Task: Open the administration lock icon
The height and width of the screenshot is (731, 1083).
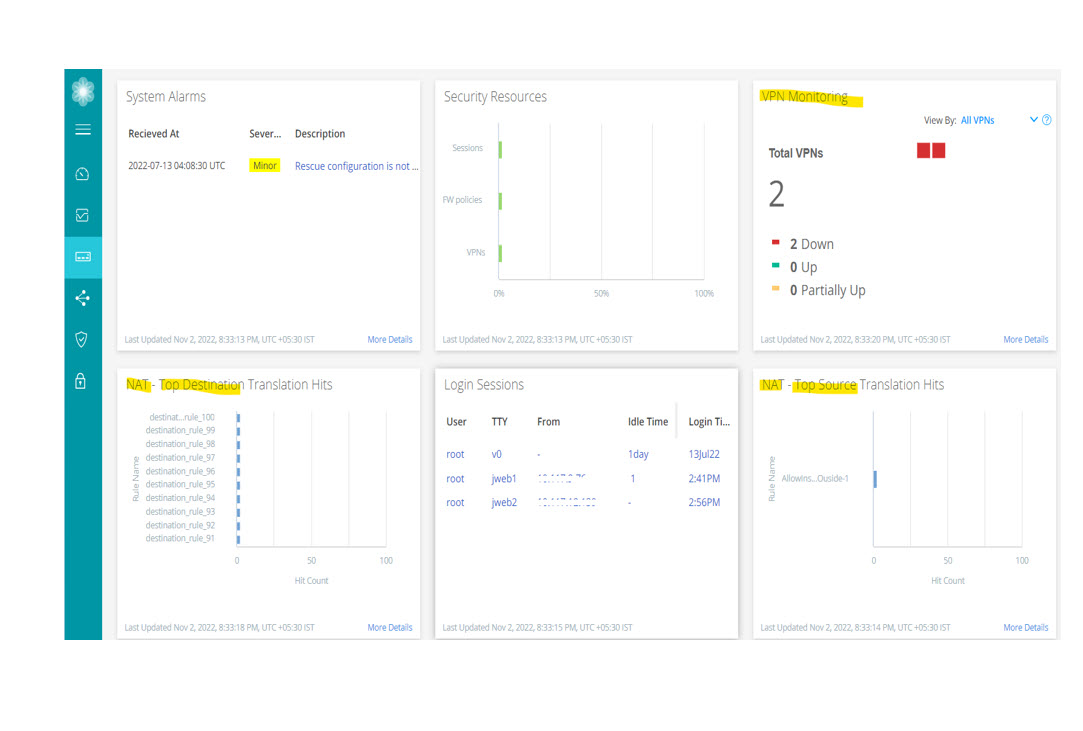Action: coord(81,381)
